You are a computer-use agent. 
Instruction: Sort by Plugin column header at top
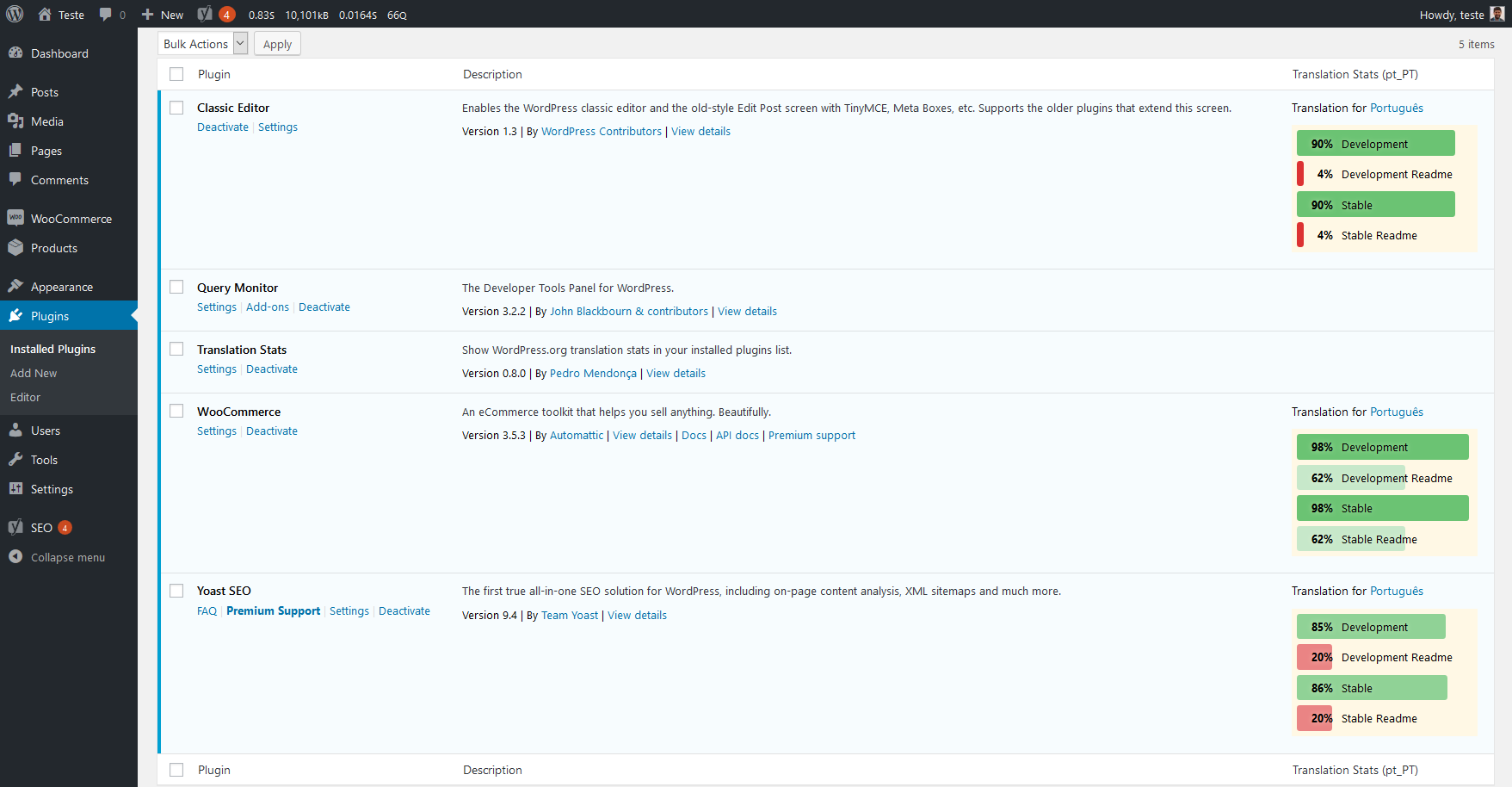[214, 74]
